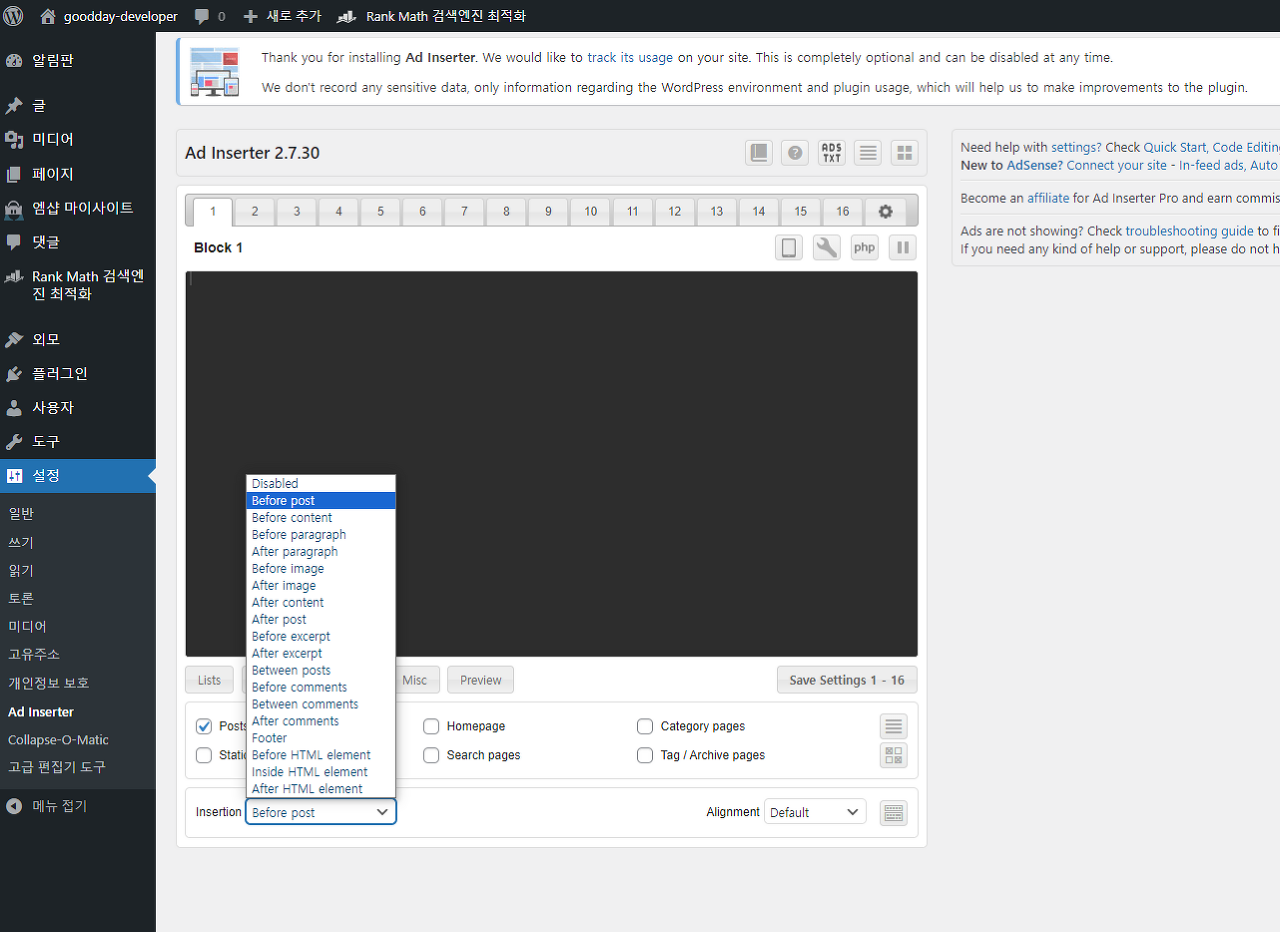Toggle grid blocks view icon in header

click(904, 153)
